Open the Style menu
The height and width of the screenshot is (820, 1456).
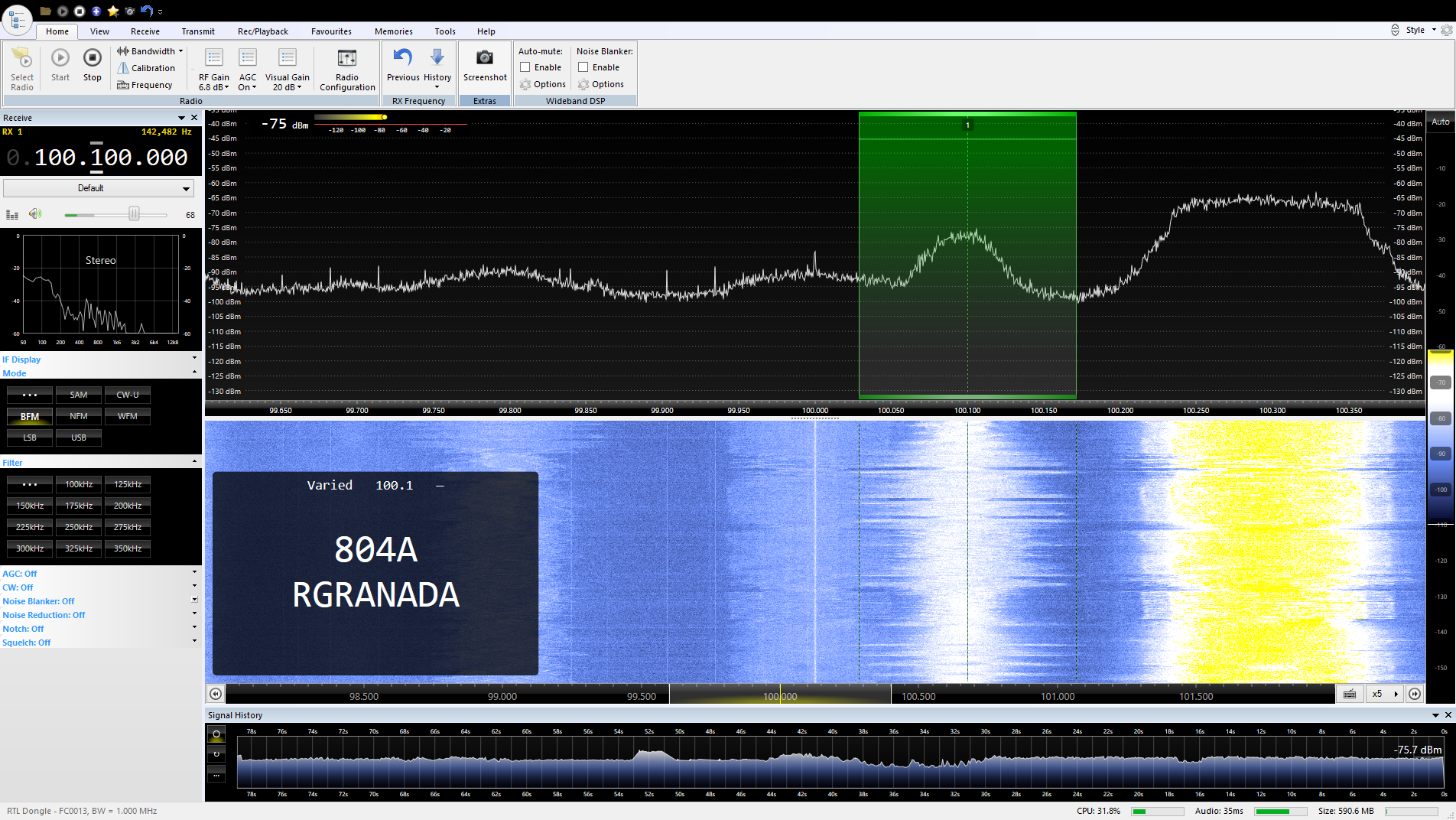click(x=1420, y=30)
